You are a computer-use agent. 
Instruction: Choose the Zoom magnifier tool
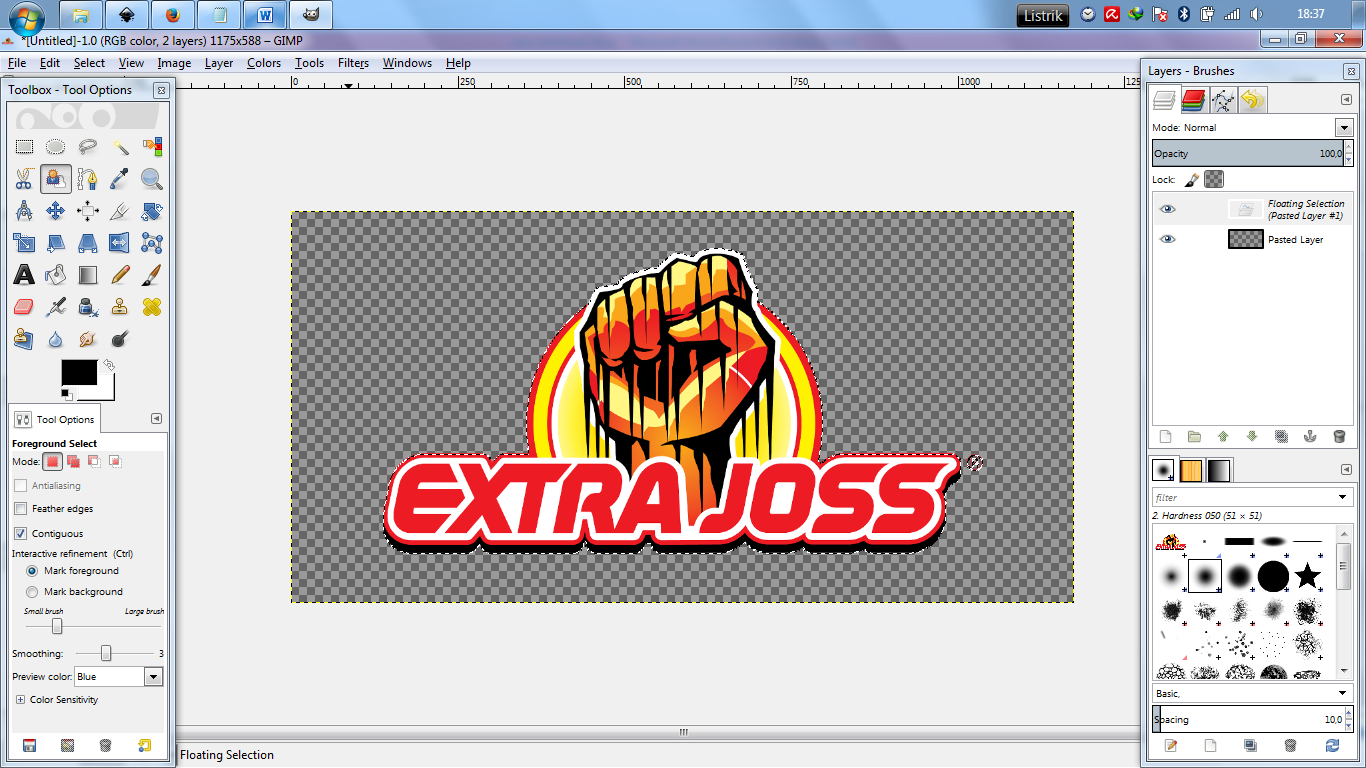152,179
